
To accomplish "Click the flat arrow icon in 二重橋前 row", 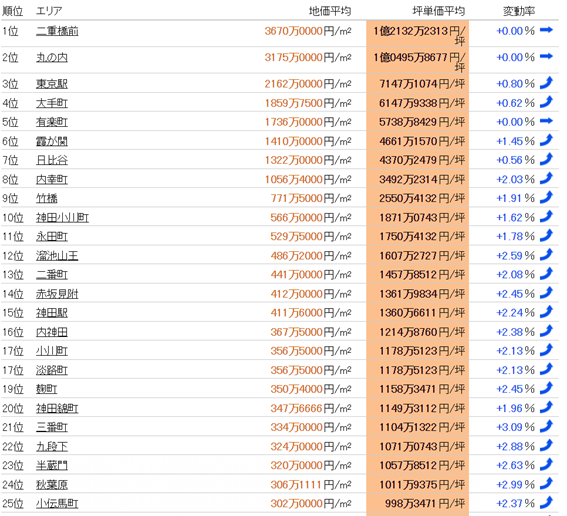I will click(546, 30).
